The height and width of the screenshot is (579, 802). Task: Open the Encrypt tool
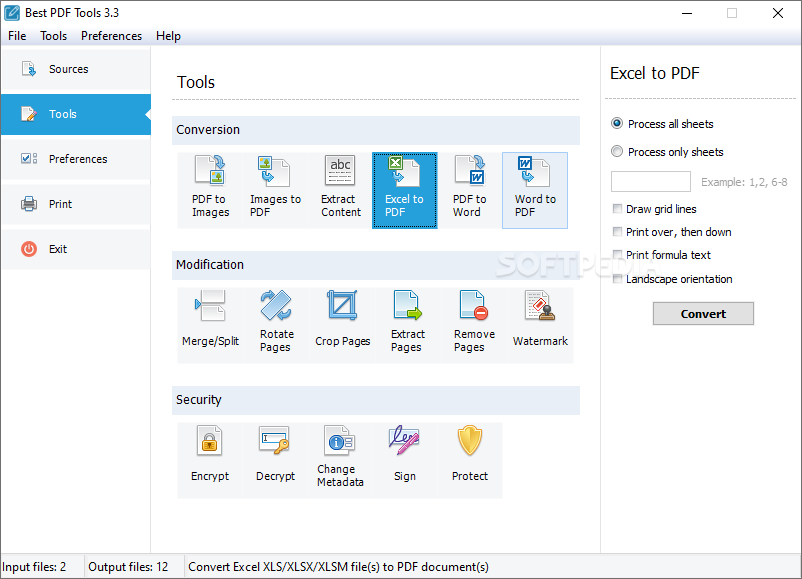coord(210,460)
